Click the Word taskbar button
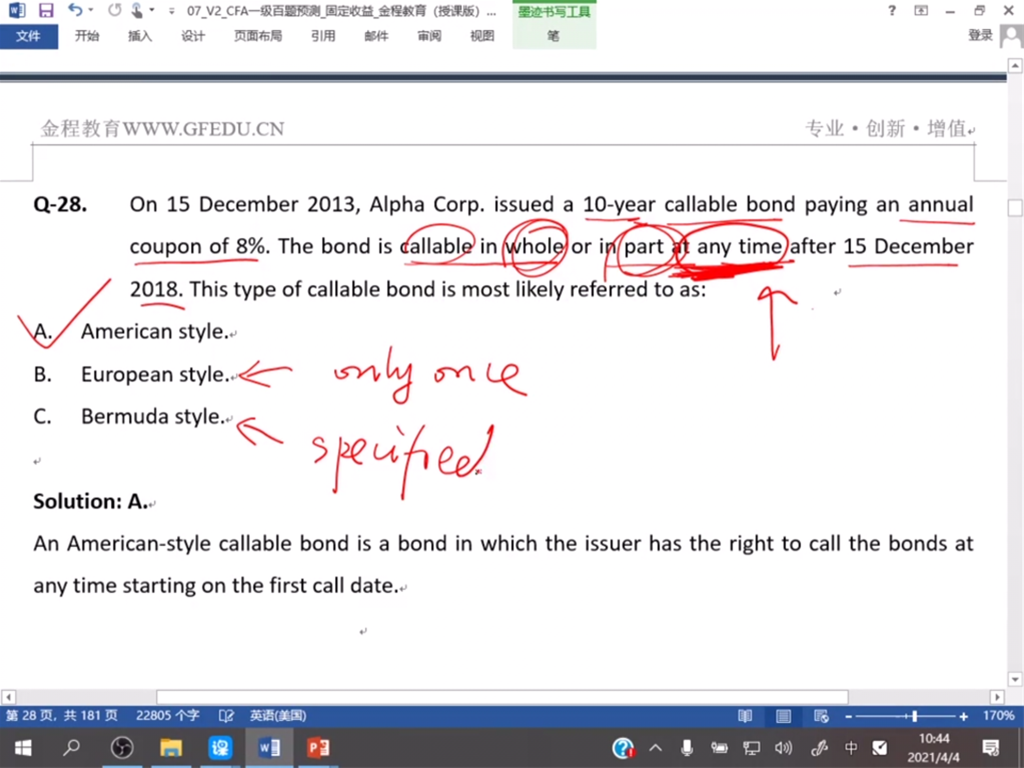The width and height of the screenshot is (1024, 768). pos(269,748)
